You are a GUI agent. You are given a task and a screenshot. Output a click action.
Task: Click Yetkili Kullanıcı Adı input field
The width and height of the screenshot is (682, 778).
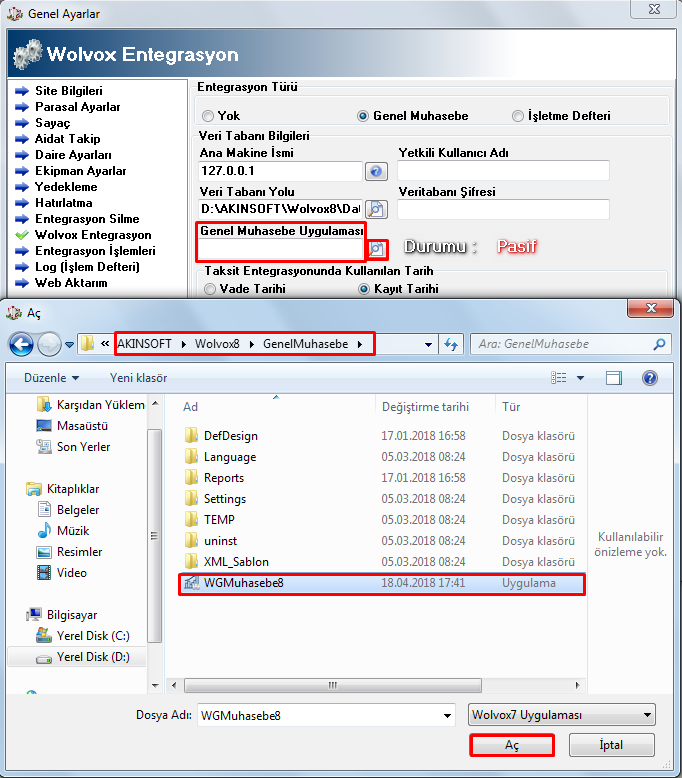503,171
